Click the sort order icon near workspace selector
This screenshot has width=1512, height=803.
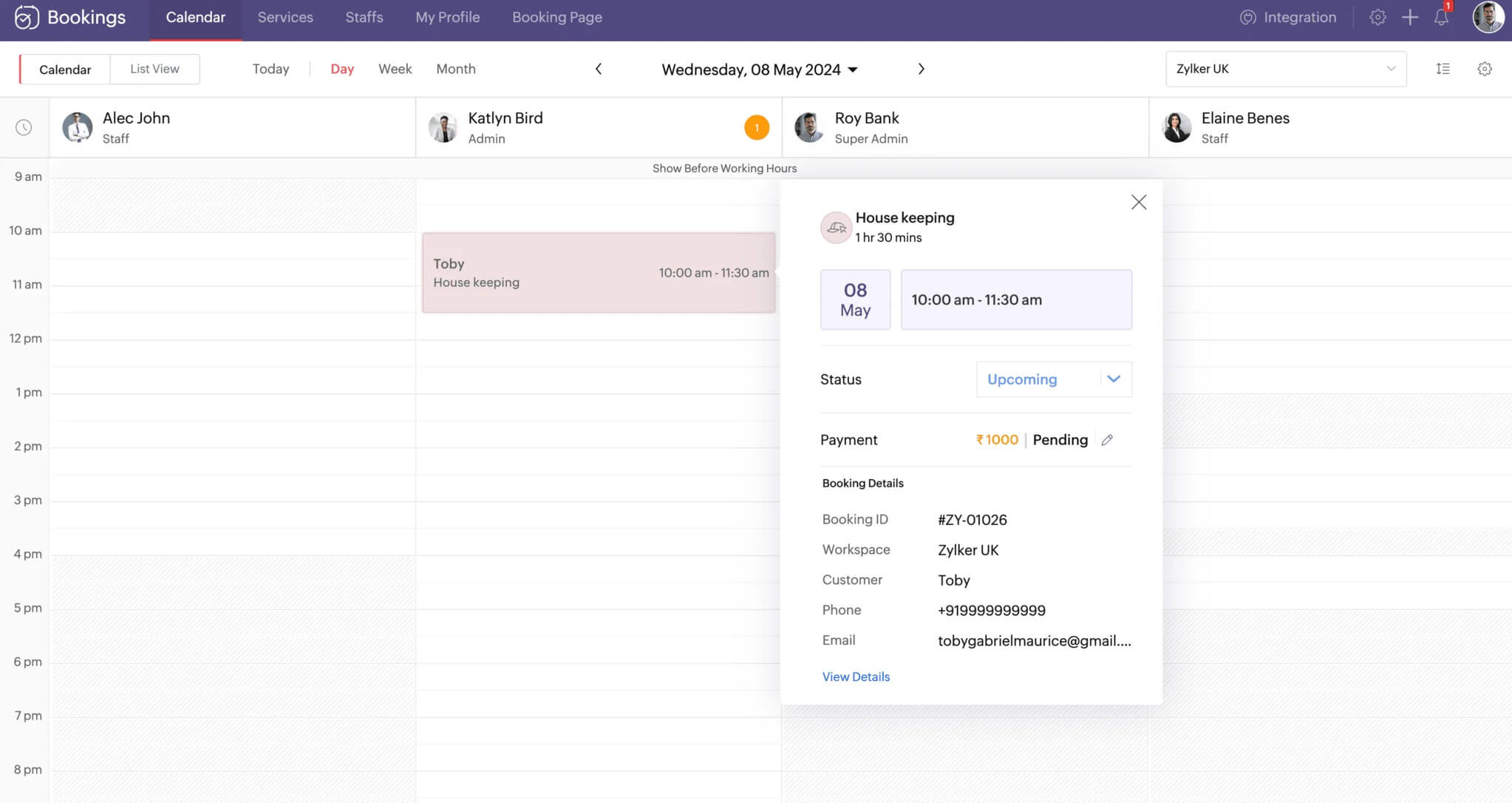pos(1443,69)
